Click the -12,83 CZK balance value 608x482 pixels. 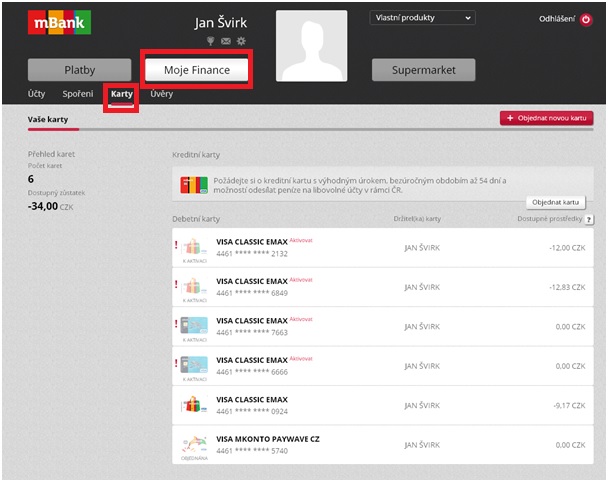pos(567,287)
